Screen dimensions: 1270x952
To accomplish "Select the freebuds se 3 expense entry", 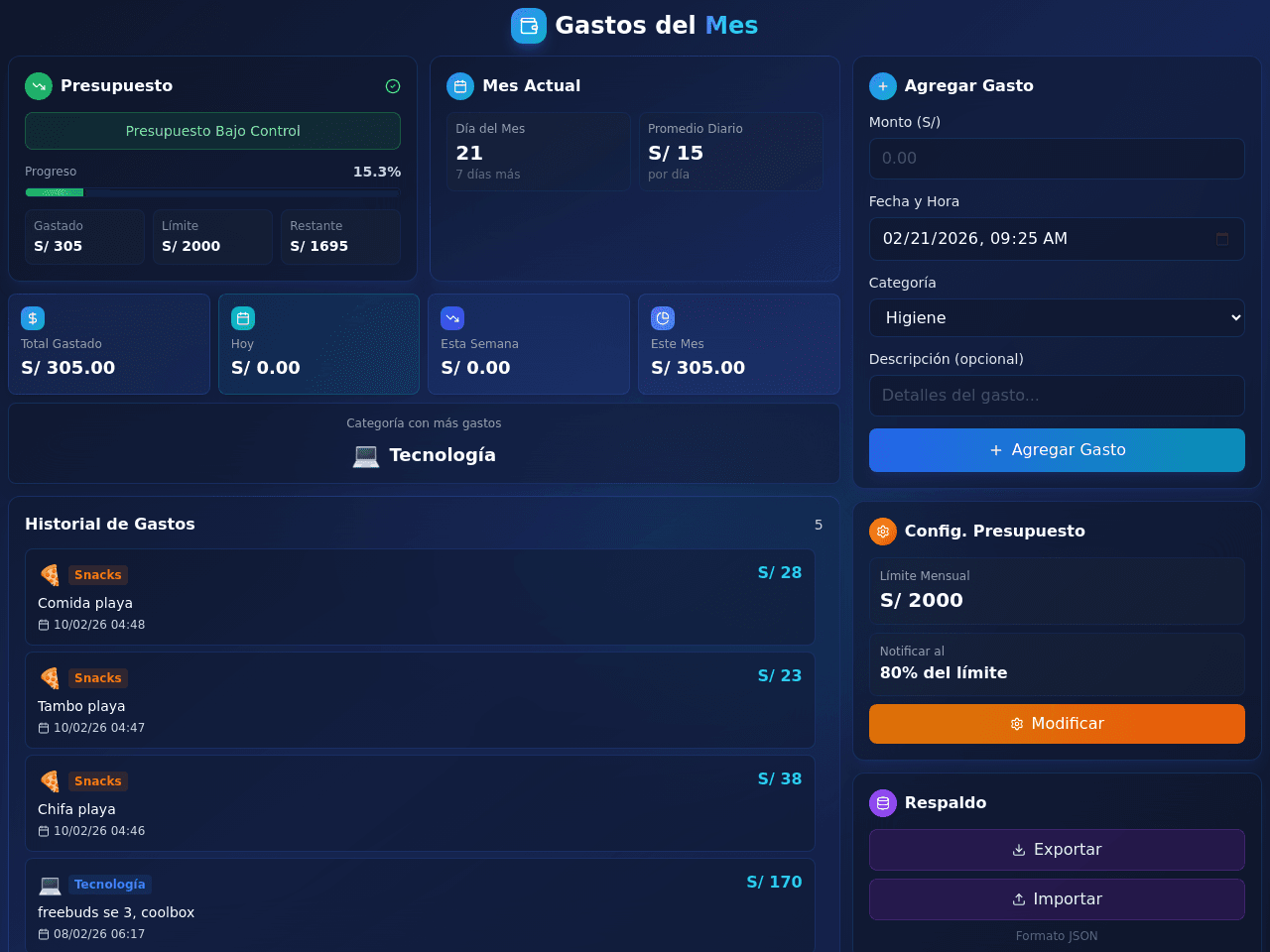I will 420,905.
